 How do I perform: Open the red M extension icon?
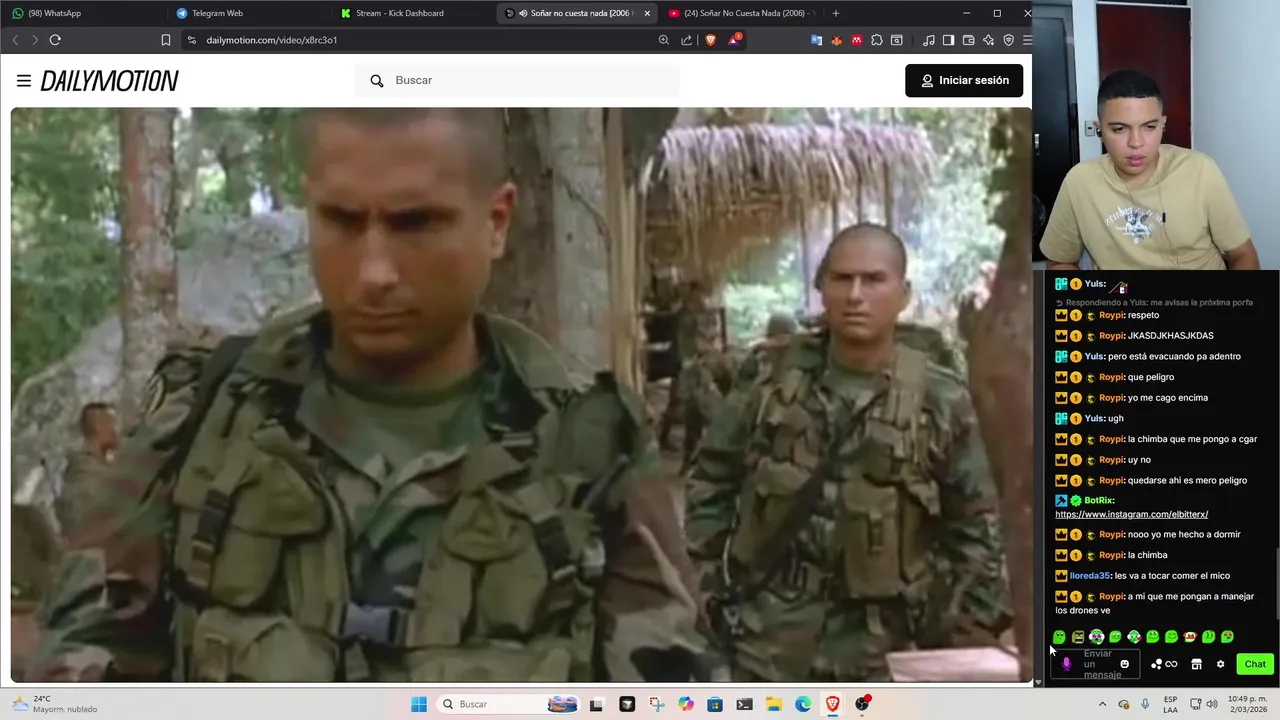click(x=856, y=40)
